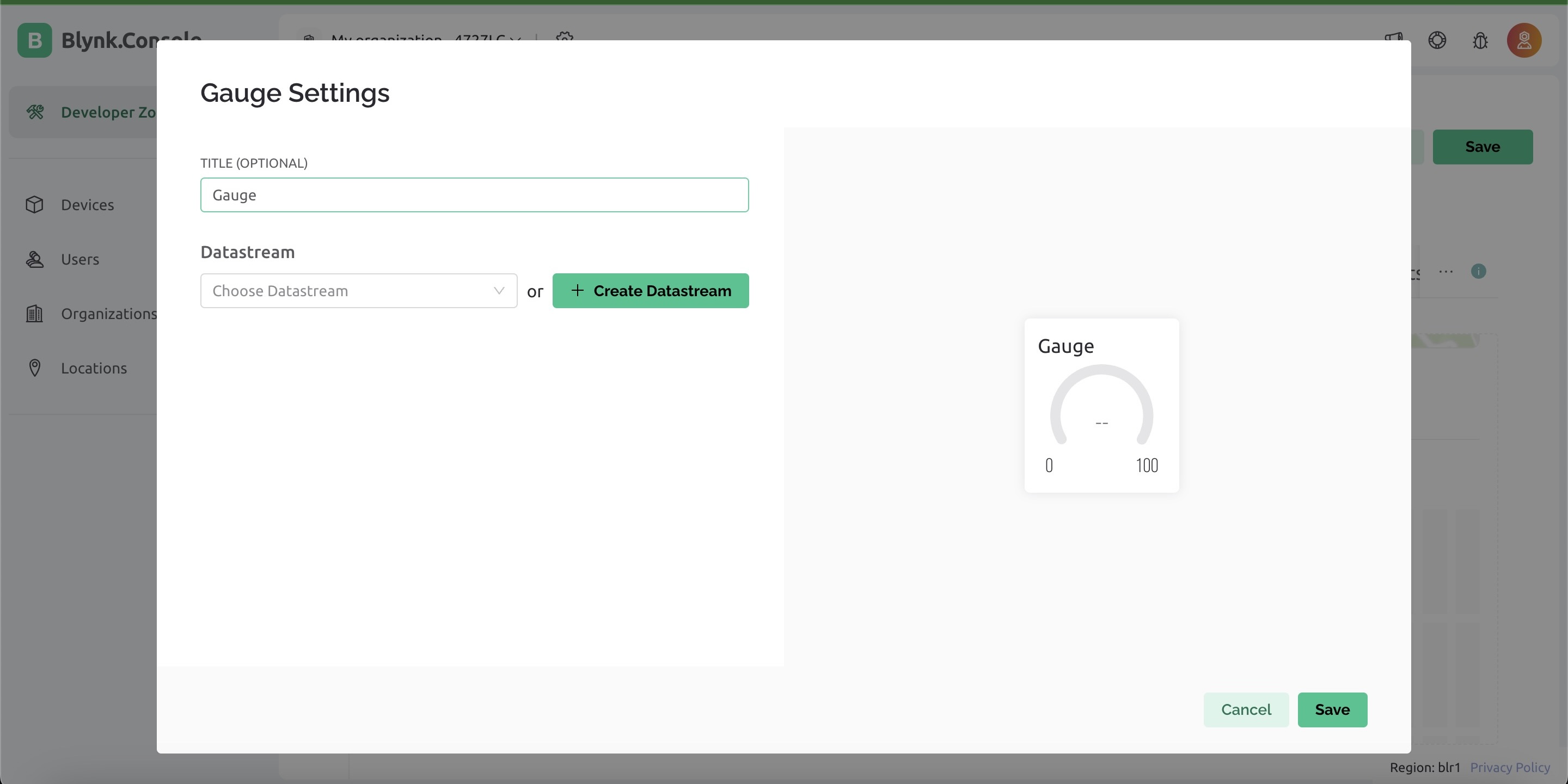Open user profile settings icon
The width and height of the screenshot is (1568, 784).
[1523, 40]
